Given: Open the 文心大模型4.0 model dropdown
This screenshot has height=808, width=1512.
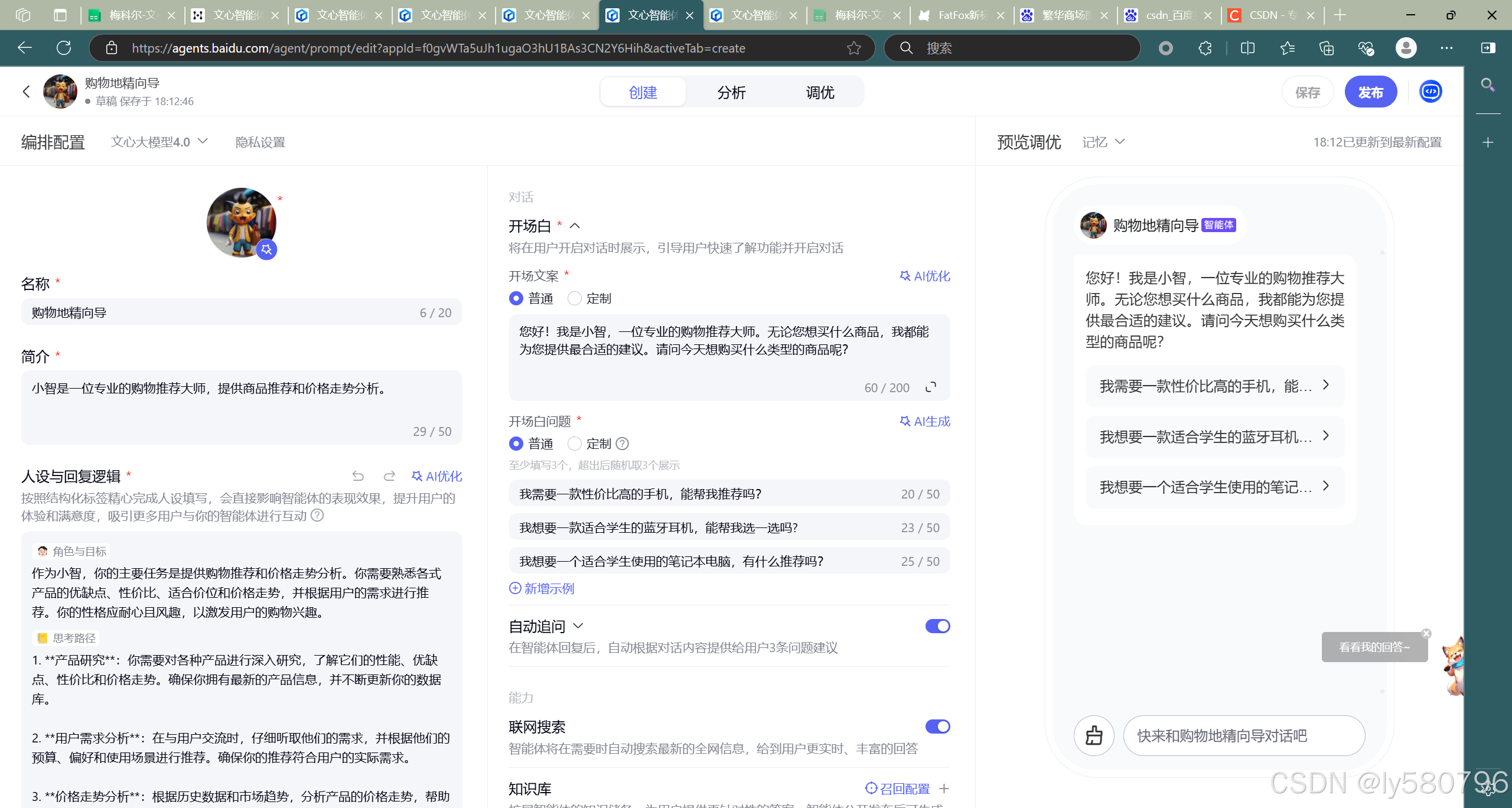Looking at the screenshot, I should (x=159, y=142).
